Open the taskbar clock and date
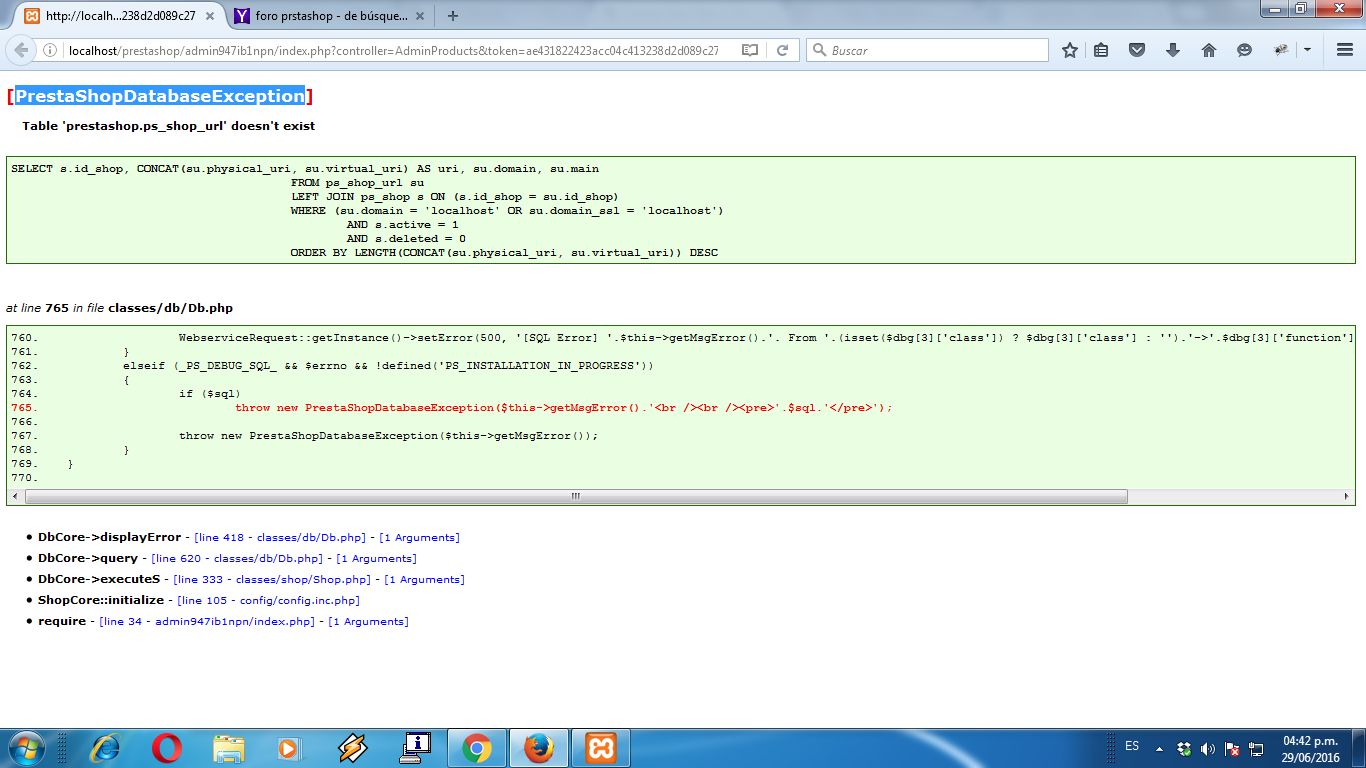Image resolution: width=1366 pixels, height=768 pixels. (x=1310, y=749)
